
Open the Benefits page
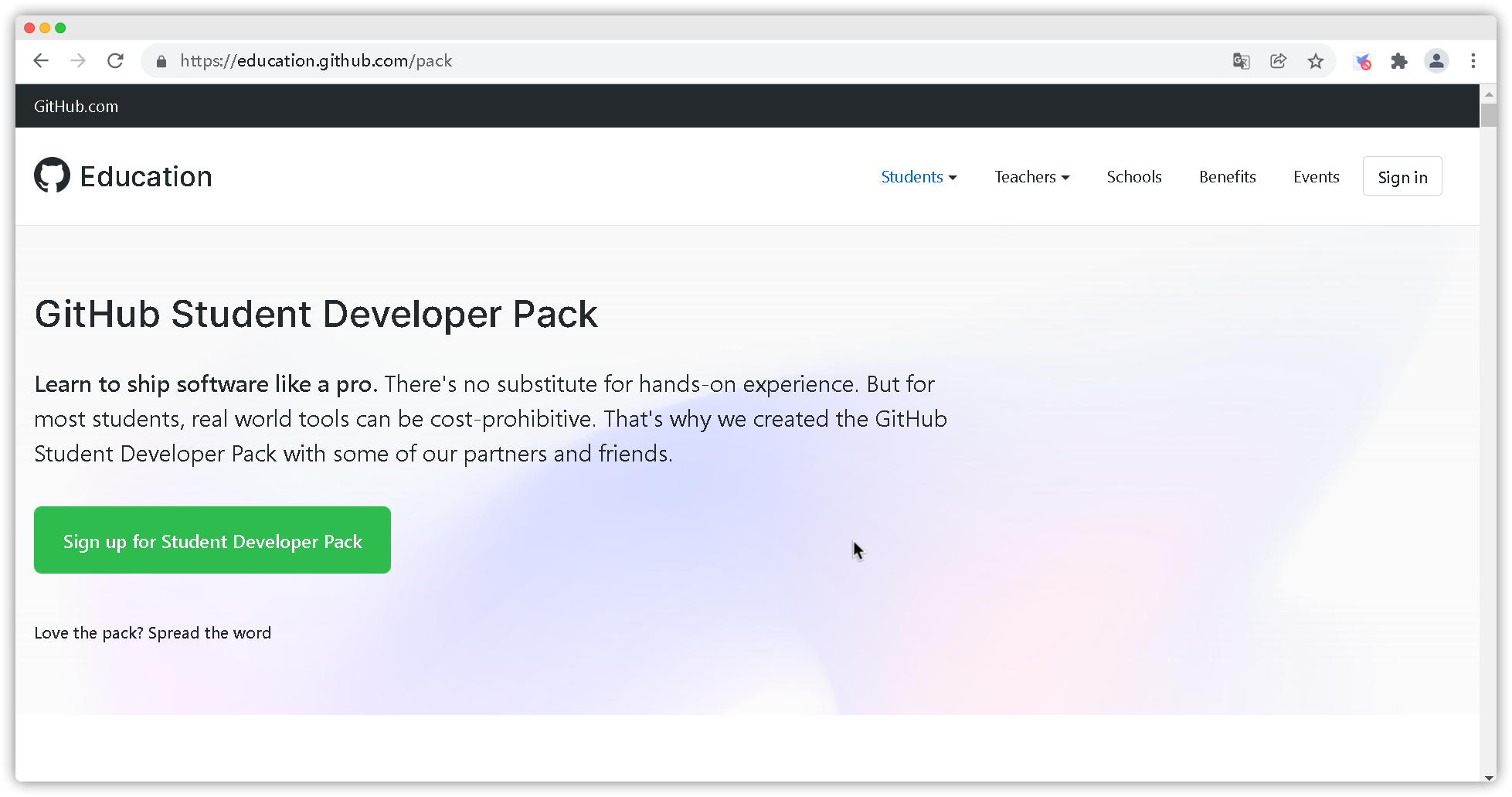(x=1227, y=176)
